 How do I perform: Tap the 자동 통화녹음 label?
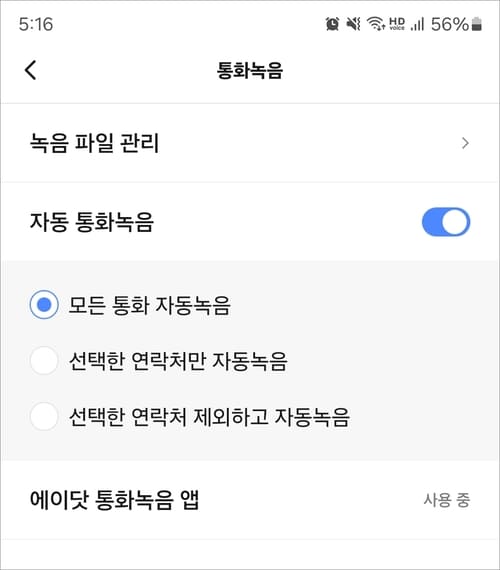(x=92, y=222)
